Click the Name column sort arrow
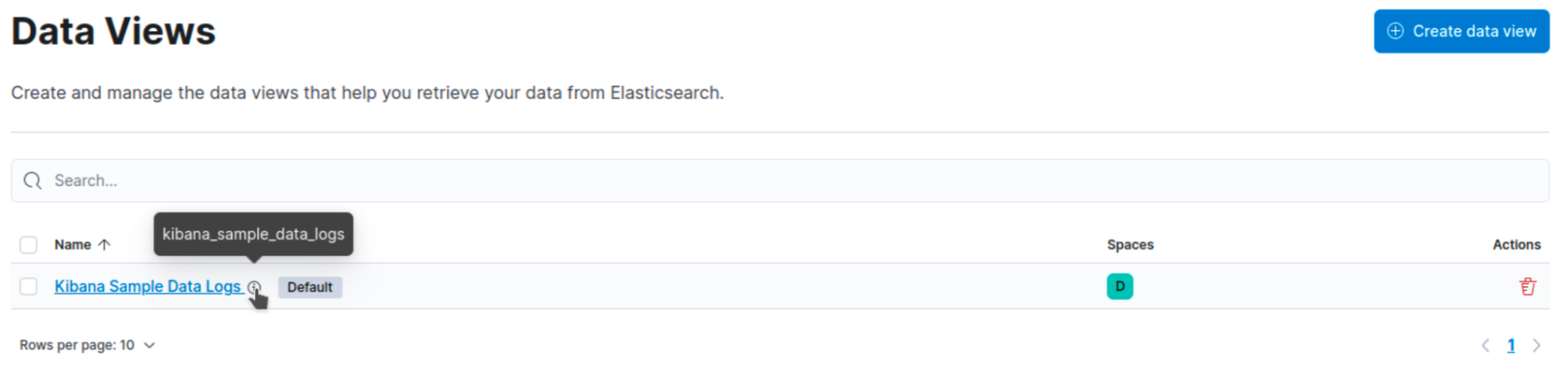Viewport: 1568px width, 386px height. point(104,245)
